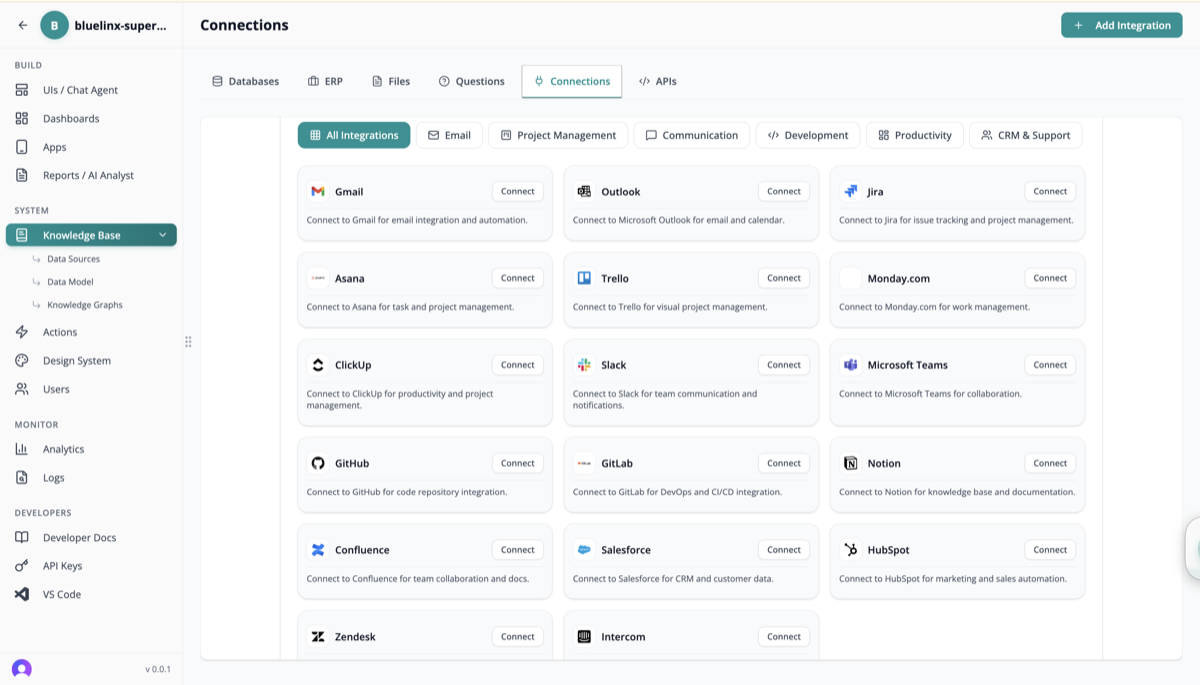Switch to the Databases tab

pos(245,81)
